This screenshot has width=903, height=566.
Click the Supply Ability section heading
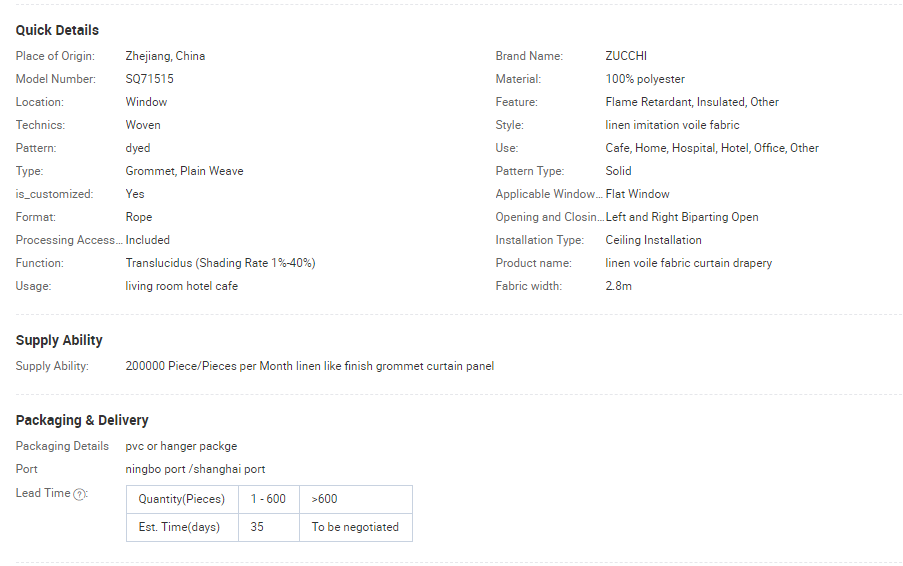[x=59, y=340]
